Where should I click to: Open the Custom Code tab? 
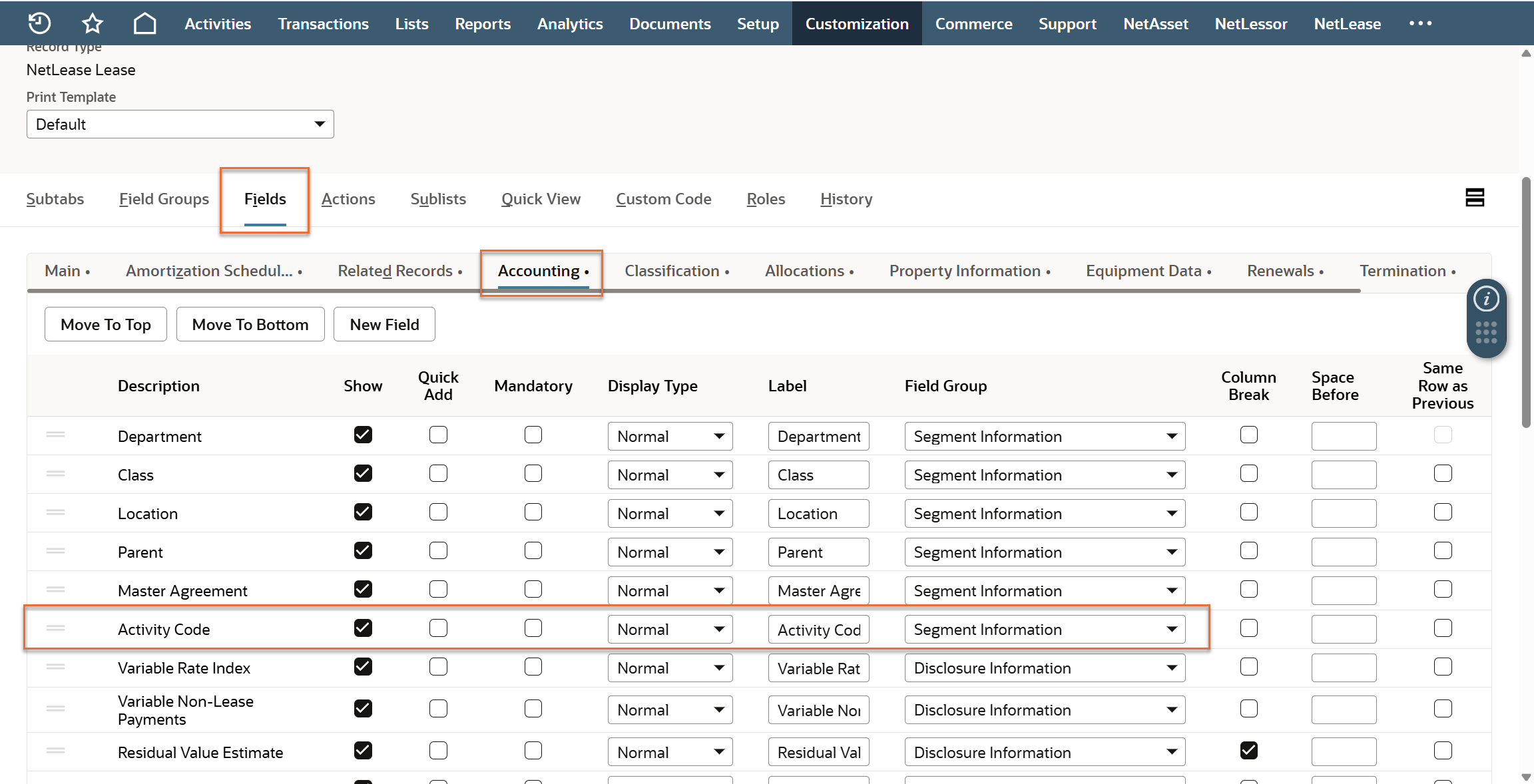click(663, 199)
